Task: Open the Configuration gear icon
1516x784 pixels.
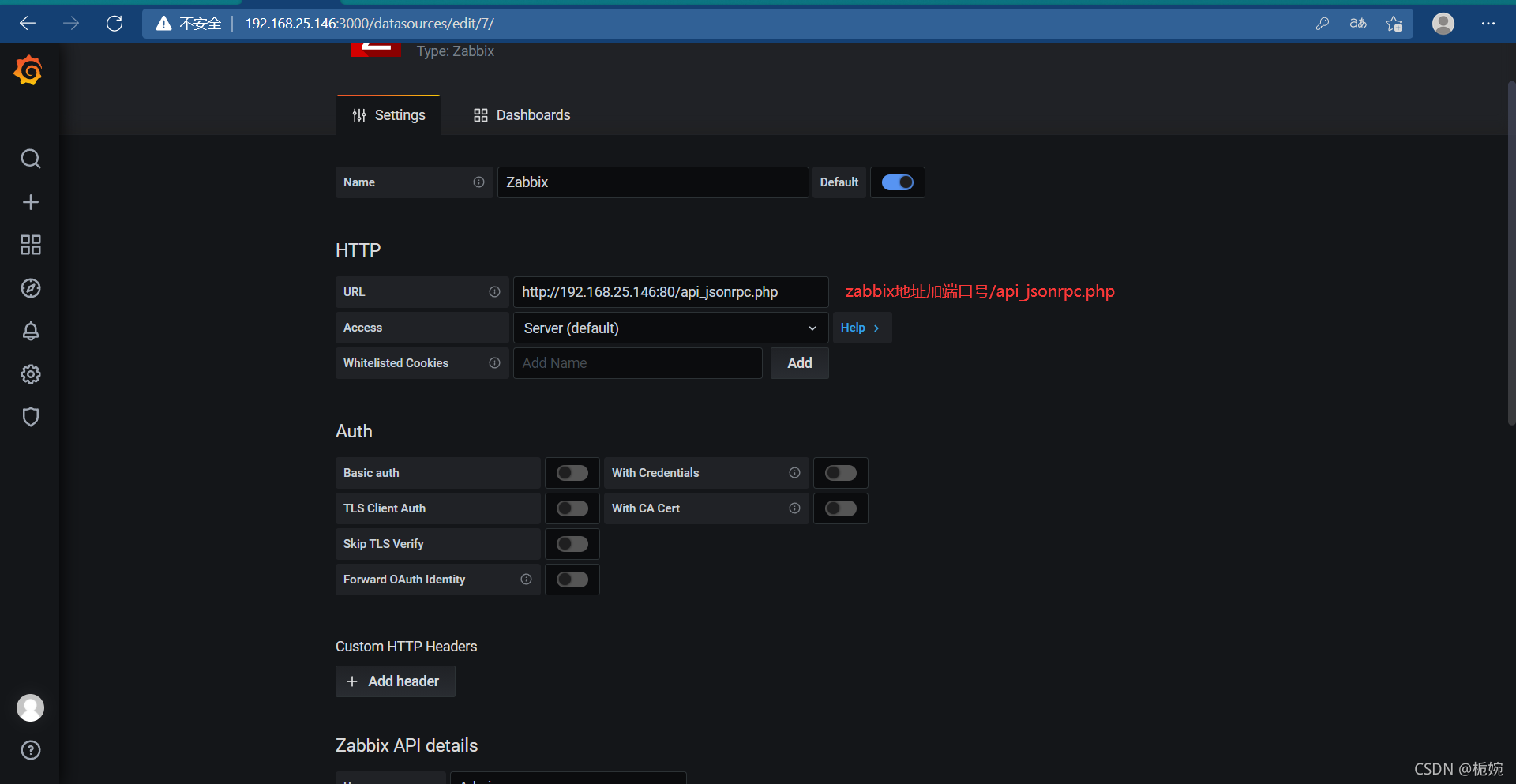Action: pyautogui.click(x=30, y=374)
